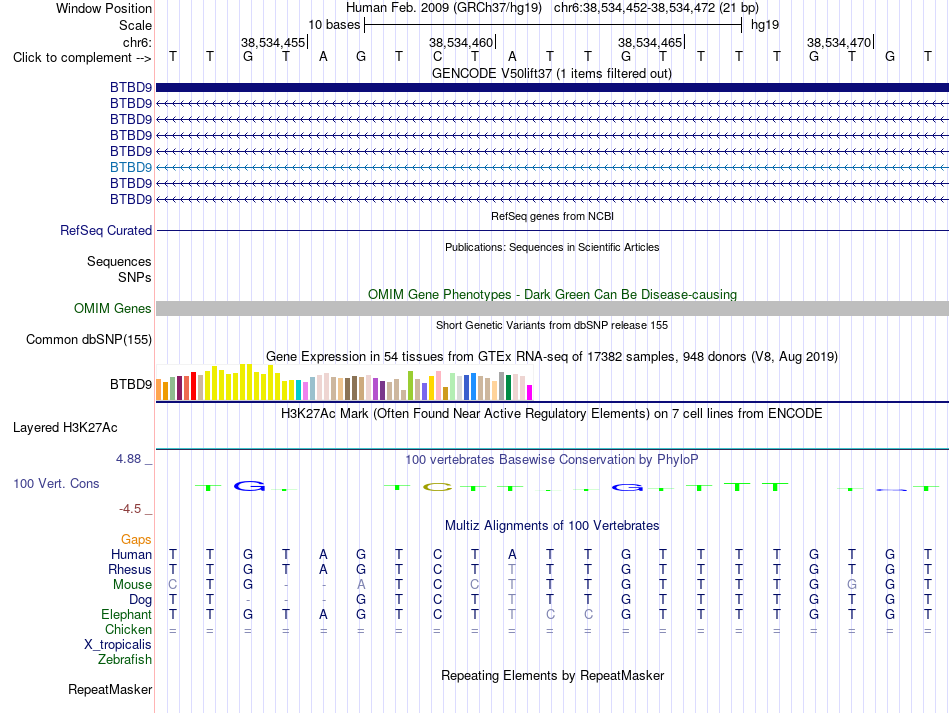This screenshot has height=713, width=950.
Task: Click the large blue G conservation logo letter
Action: click(x=249, y=486)
